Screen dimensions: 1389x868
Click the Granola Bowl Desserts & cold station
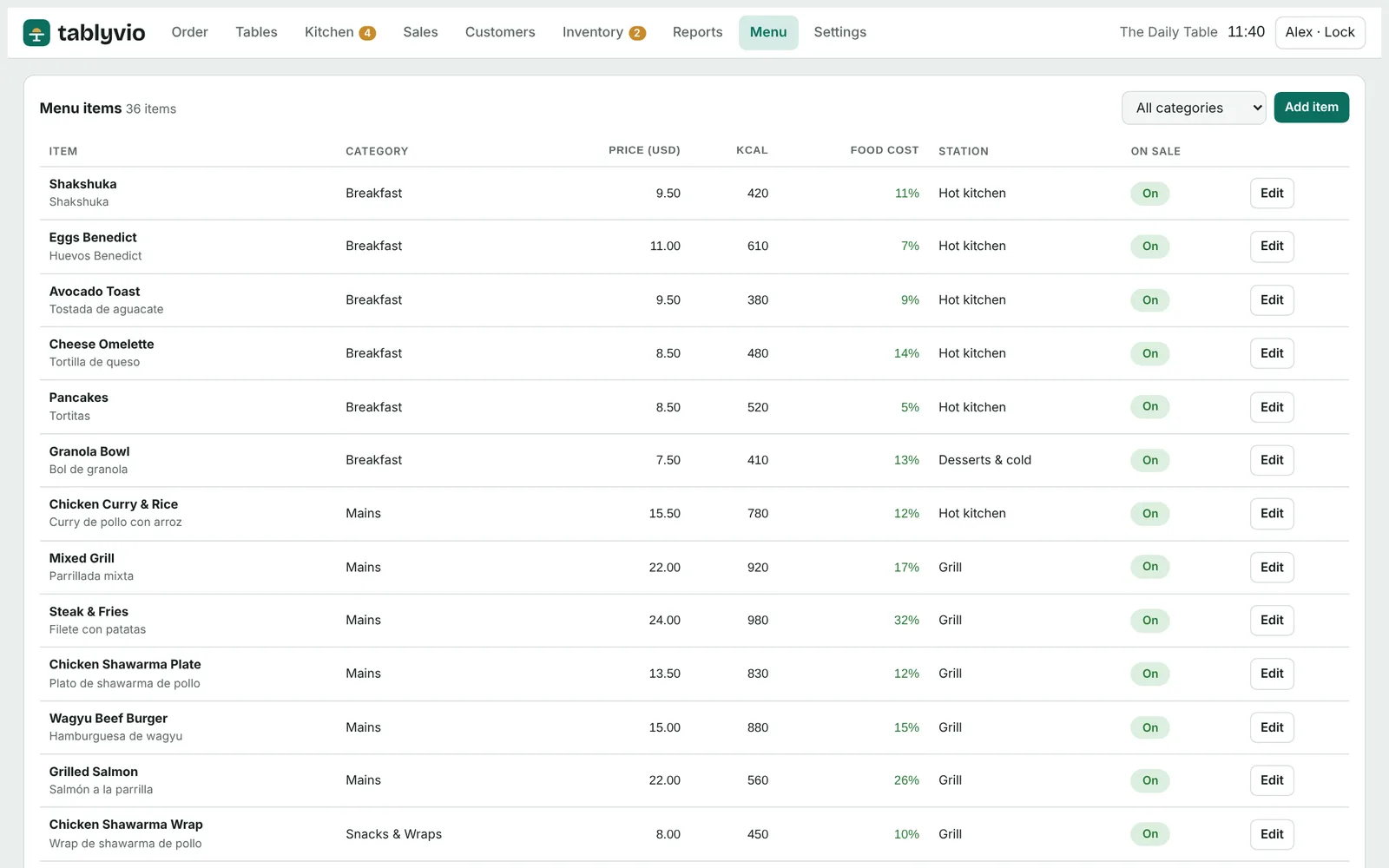pos(984,460)
